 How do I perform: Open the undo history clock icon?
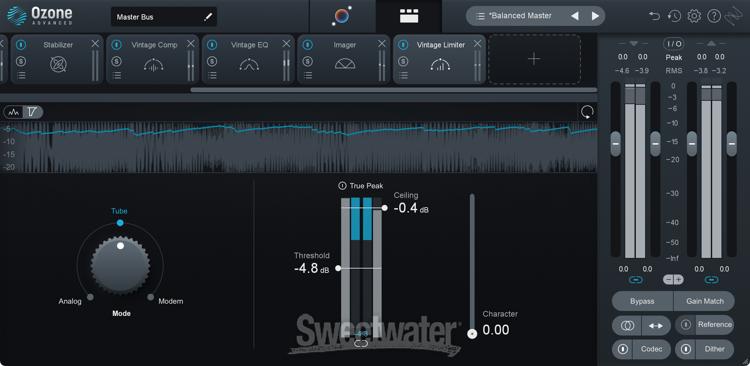(x=674, y=16)
